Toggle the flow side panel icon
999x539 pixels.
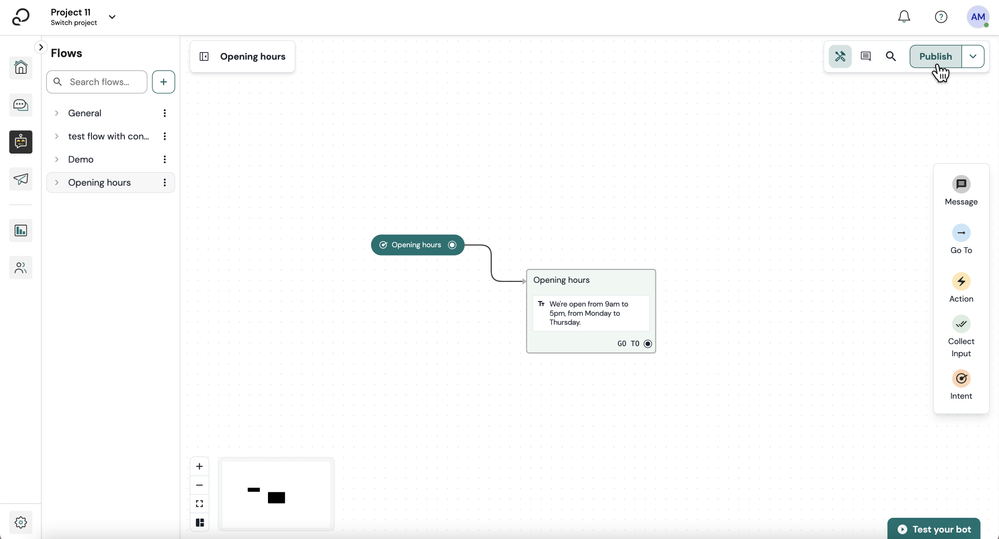coord(204,56)
